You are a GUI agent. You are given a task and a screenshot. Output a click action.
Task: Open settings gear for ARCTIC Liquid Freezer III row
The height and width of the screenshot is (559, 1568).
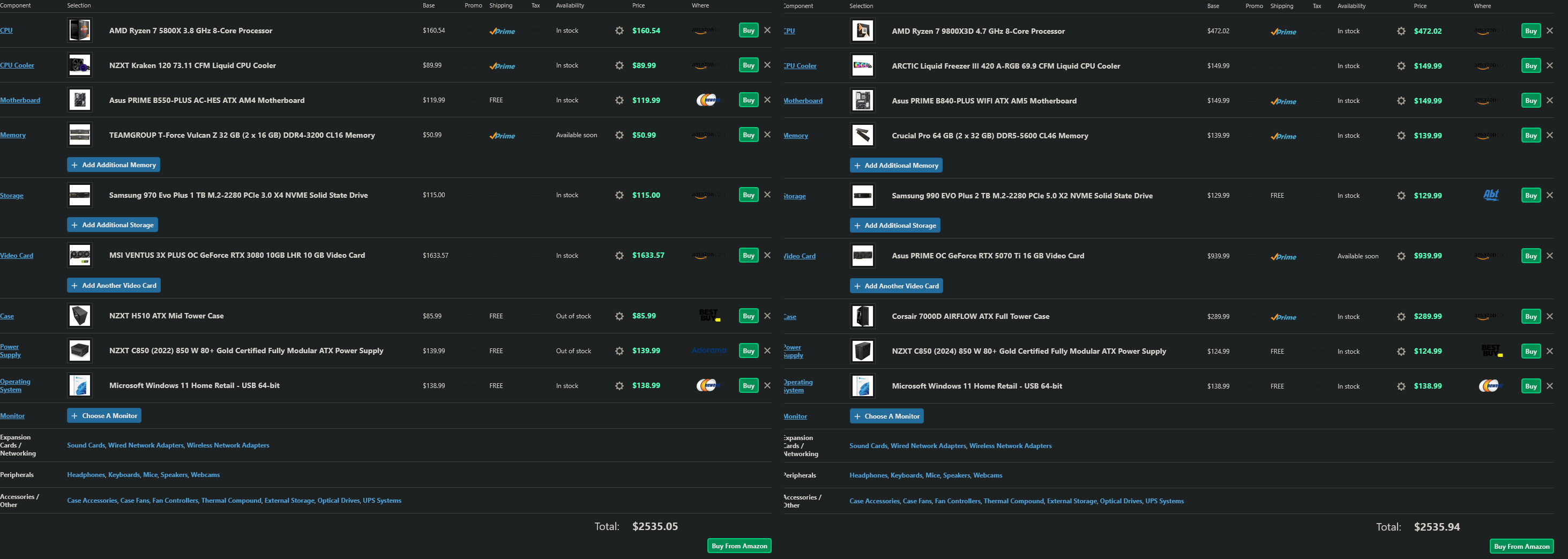click(x=1401, y=66)
